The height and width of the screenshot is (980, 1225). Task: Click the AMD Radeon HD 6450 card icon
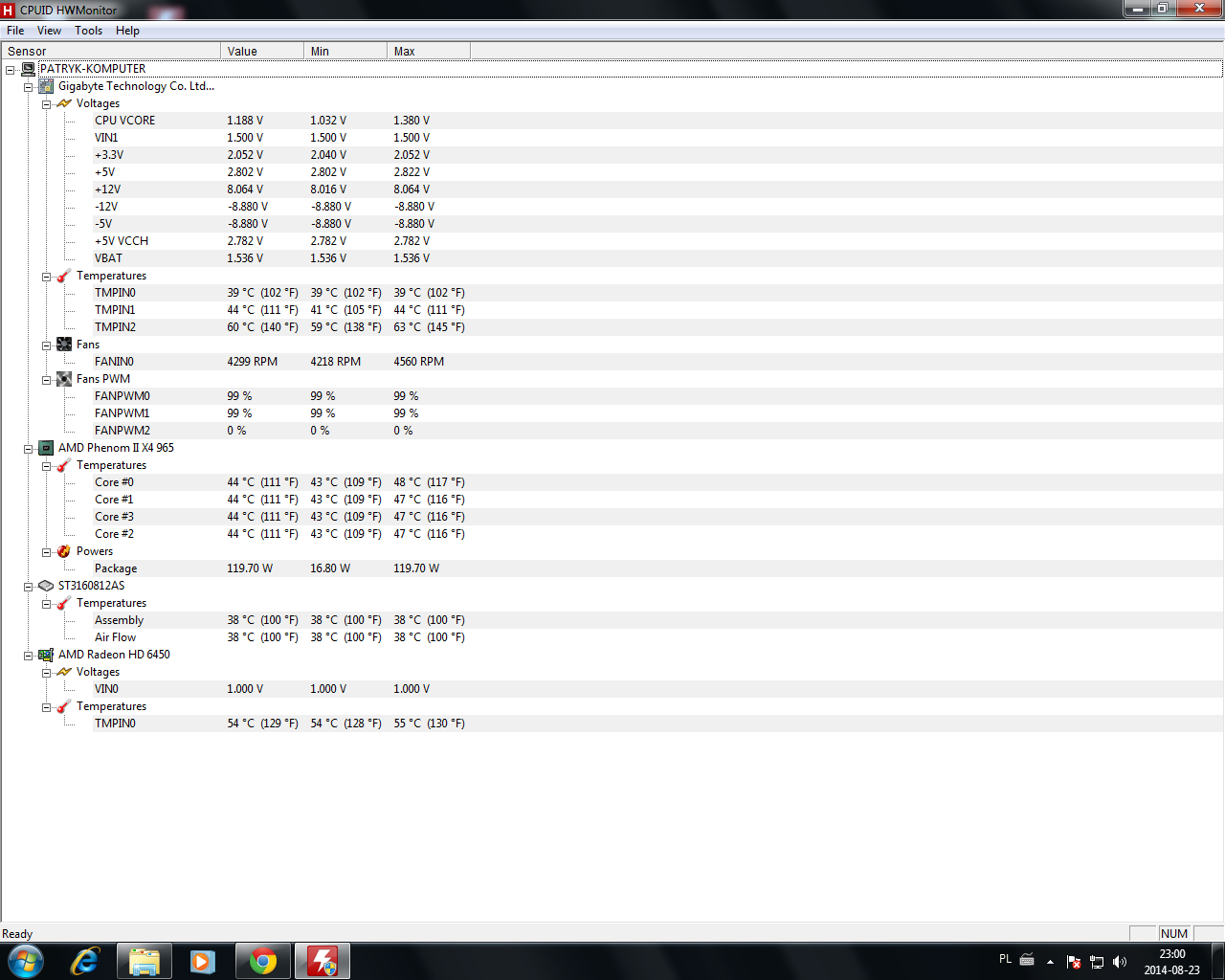[46, 655]
